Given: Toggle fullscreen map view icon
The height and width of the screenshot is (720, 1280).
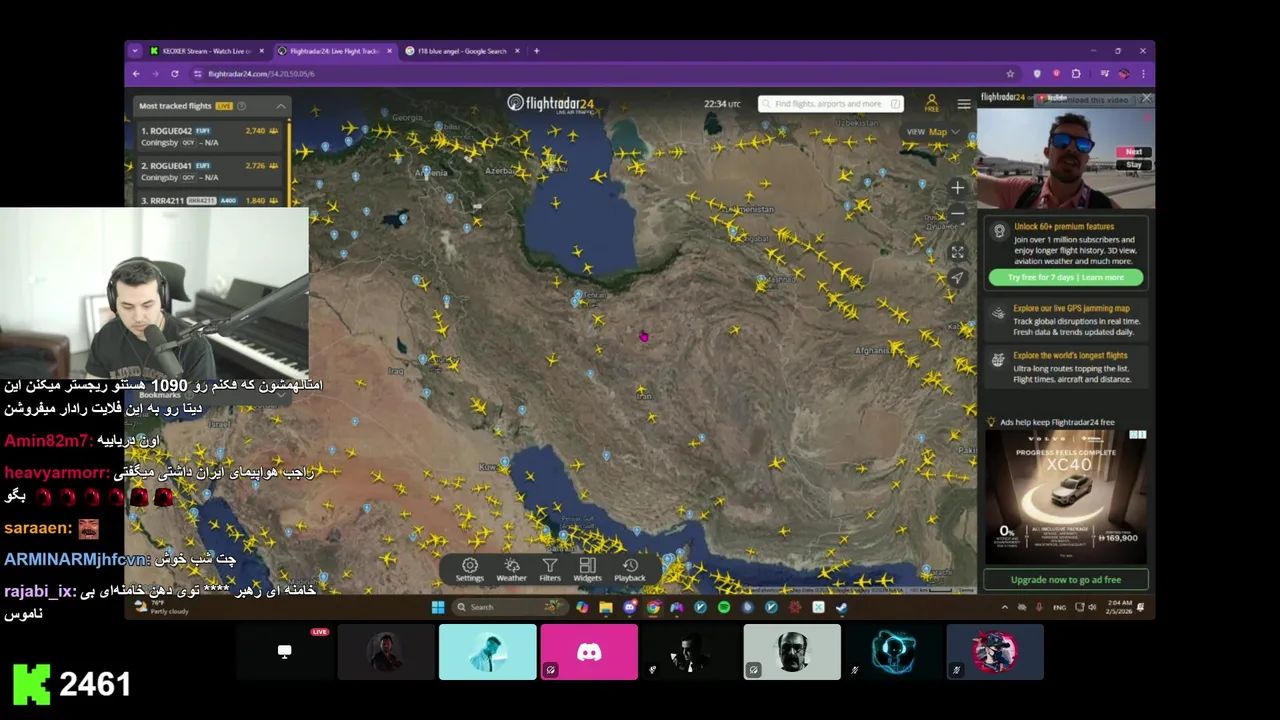Looking at the screenshot, I should (x=957, y=252).
